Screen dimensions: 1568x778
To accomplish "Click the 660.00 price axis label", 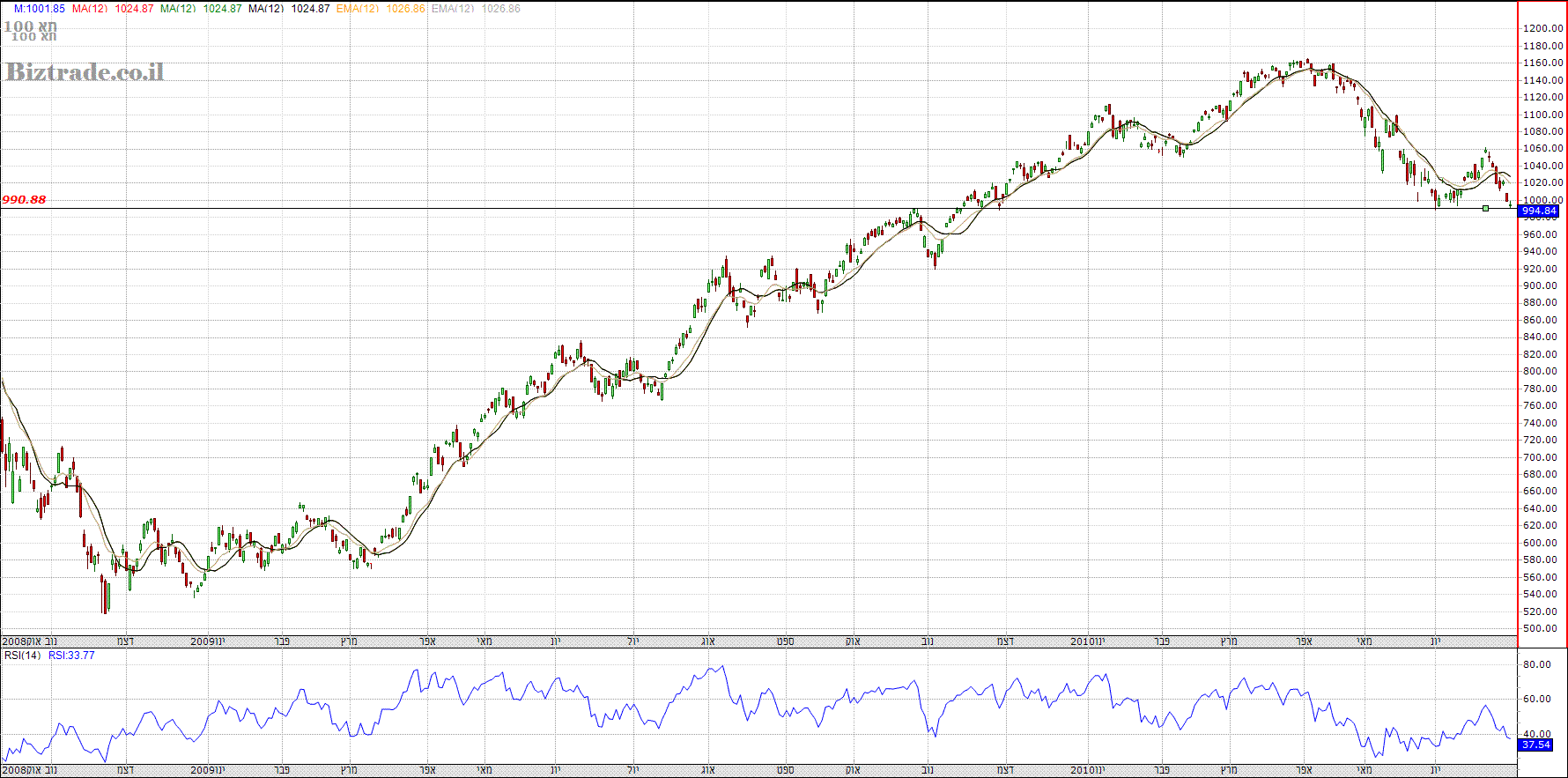I will [x=1541, y=492].
